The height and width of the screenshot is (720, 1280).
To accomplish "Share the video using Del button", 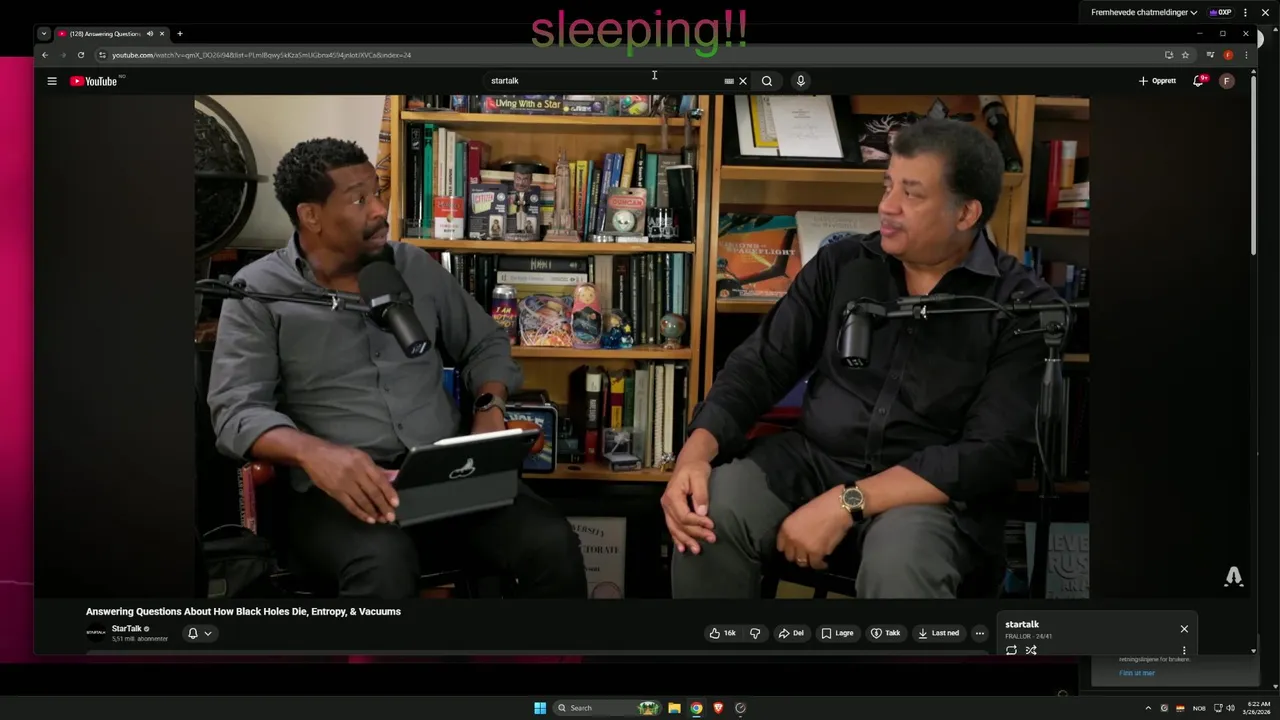I will tap(791, 633).
